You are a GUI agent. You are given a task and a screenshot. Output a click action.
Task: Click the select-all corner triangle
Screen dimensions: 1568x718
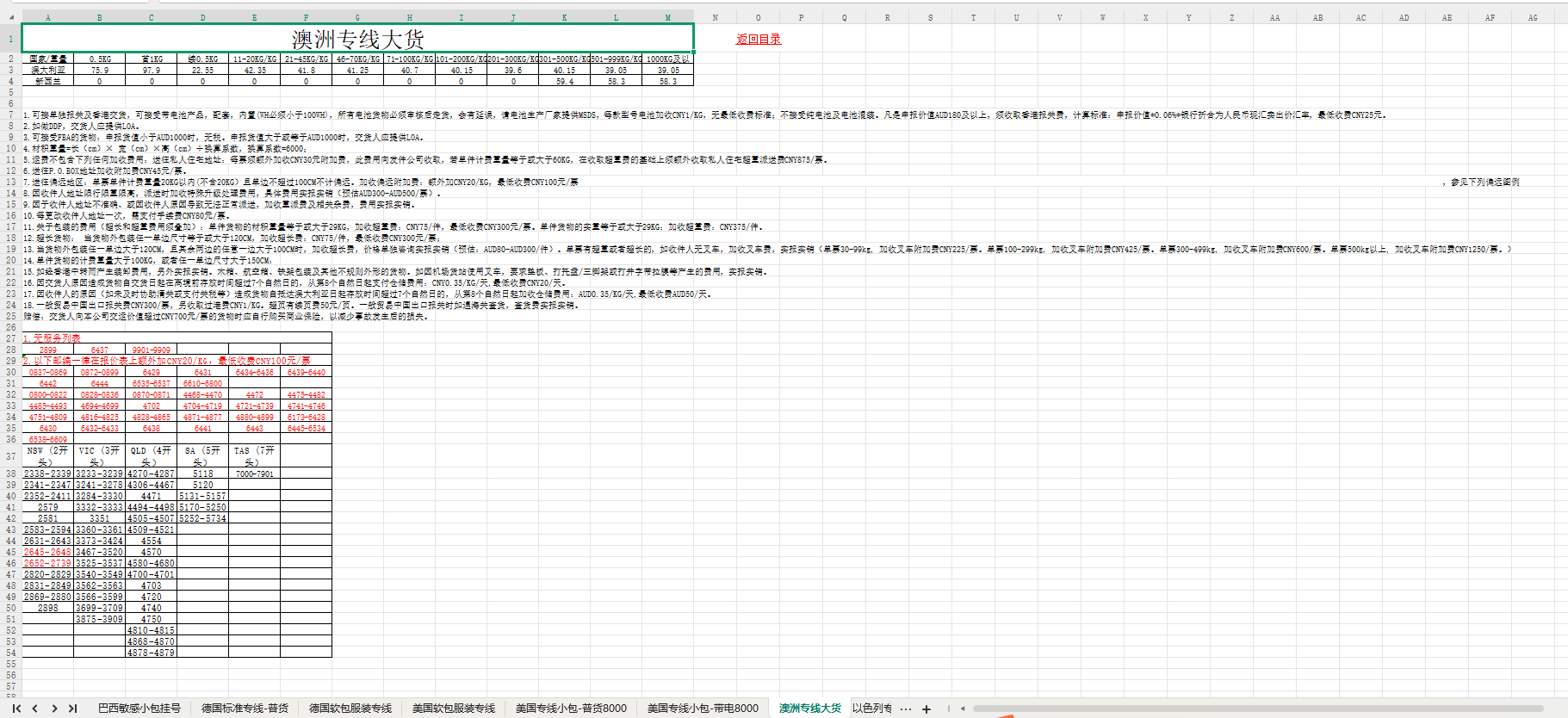(10, 17)
